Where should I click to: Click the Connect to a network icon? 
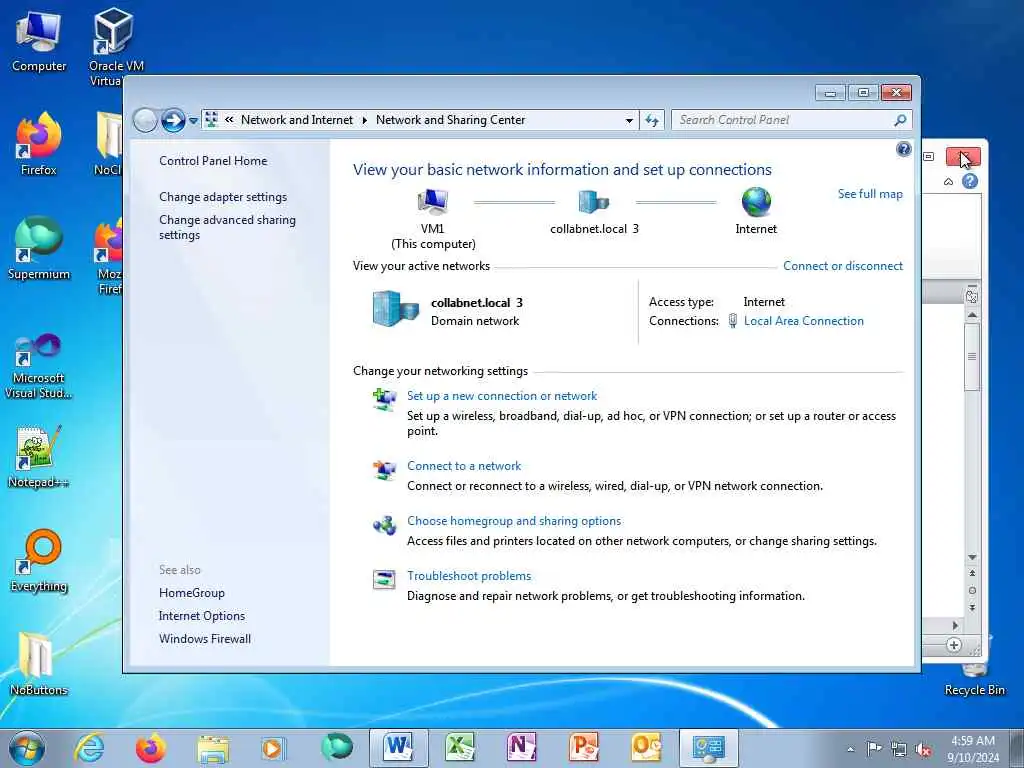384,470
